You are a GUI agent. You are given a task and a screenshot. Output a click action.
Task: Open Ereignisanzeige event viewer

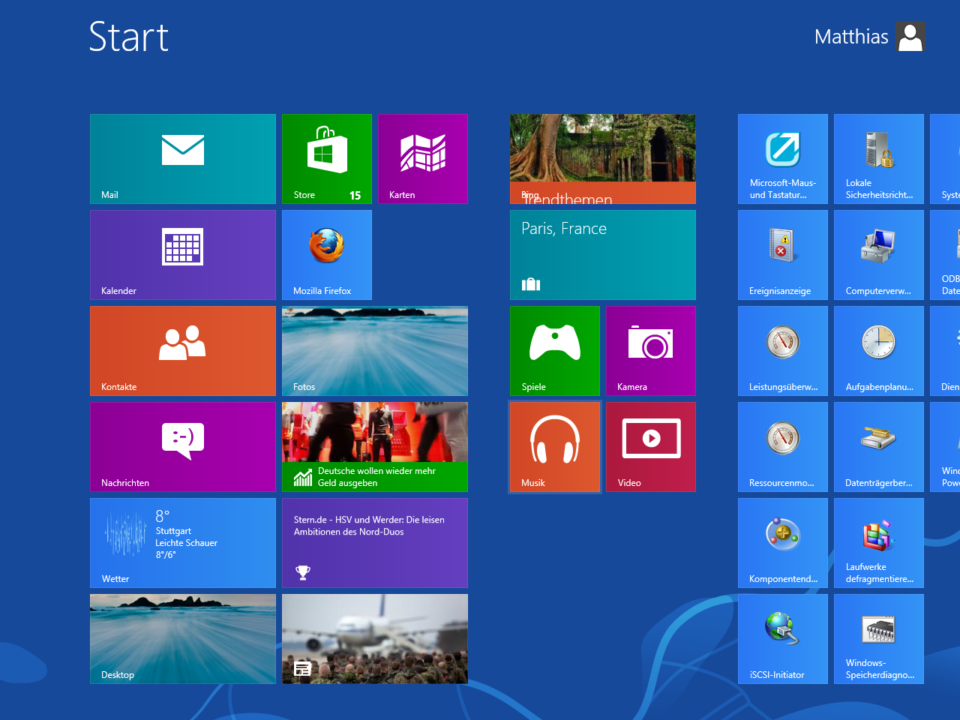pyautogui.click(x=782, y=254)
